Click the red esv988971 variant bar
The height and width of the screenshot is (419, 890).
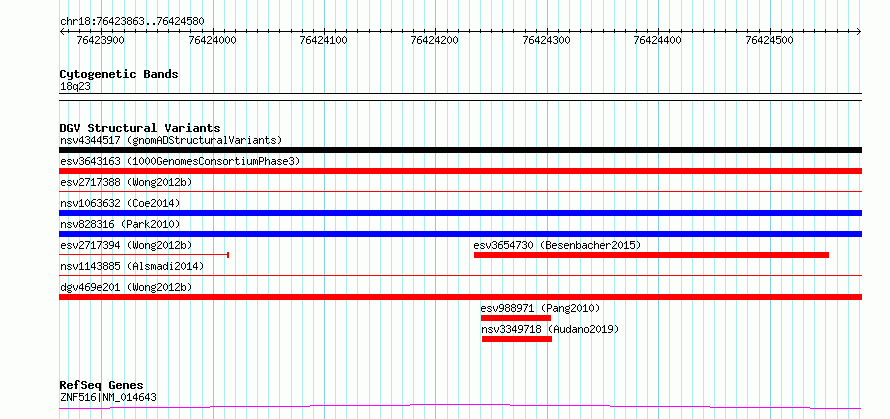(x=516, y=318)
